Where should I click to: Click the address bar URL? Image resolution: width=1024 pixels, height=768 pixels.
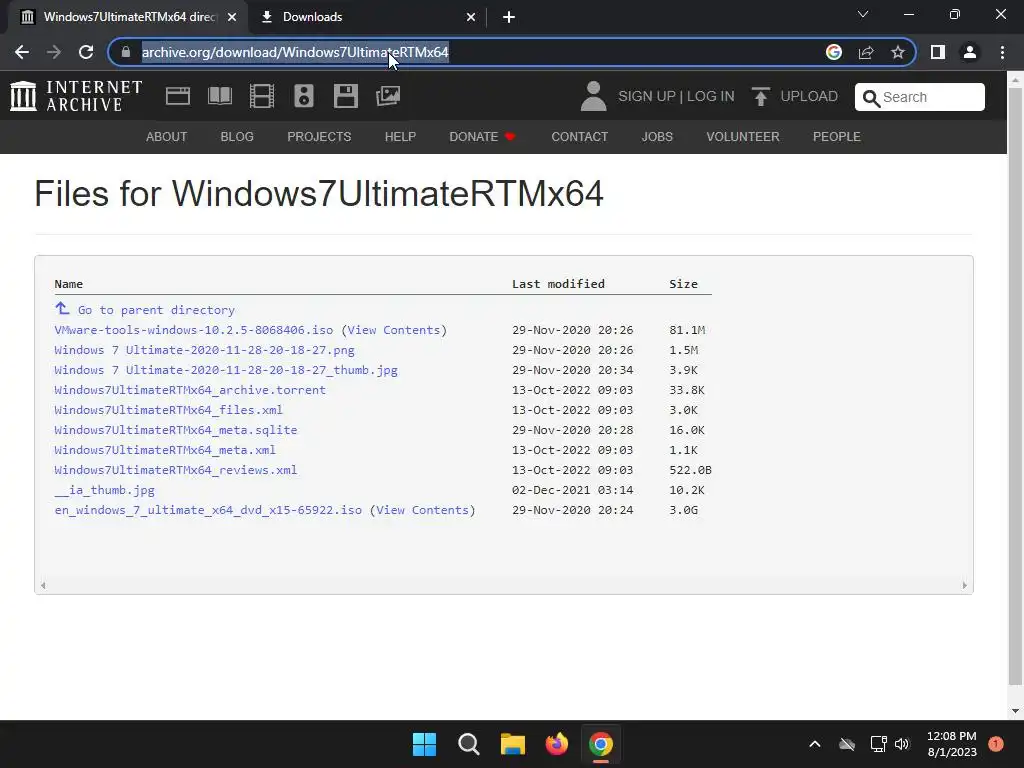tap(295, 52)
